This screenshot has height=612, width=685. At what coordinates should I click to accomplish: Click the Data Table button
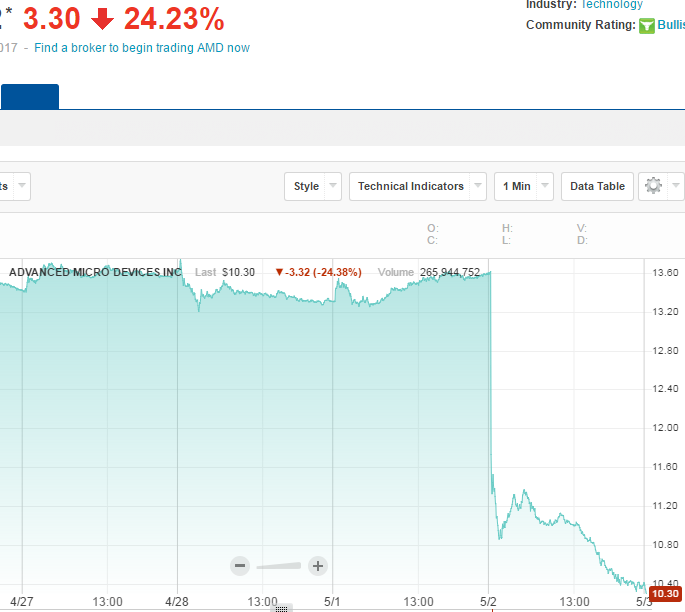pyautogui.click(x=597, y=186)
